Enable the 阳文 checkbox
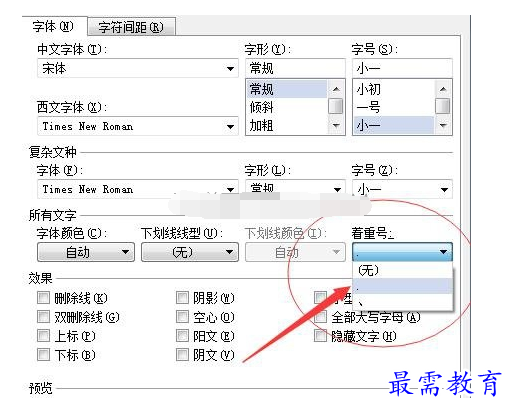This screenshot has width=510, height=415. point(182,336)
